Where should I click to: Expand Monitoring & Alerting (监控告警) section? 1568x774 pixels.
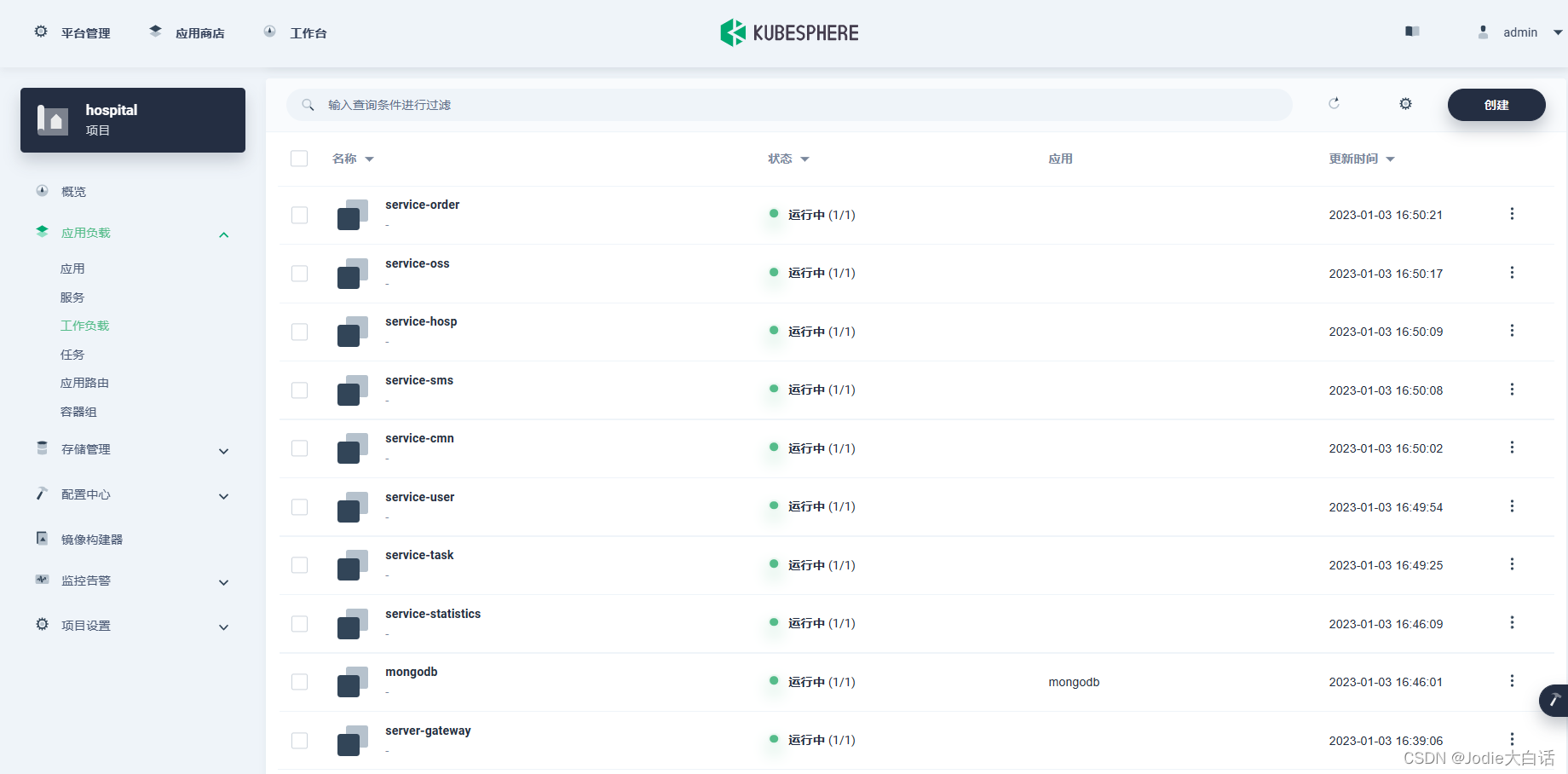coord(223,582)
